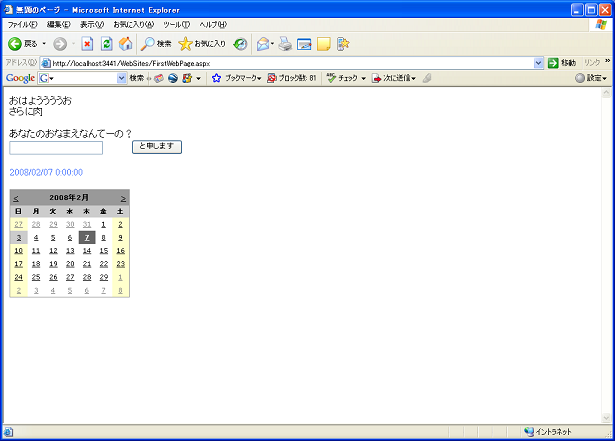Go to the Home page icon
615x441 pixels.
click(x=125, y=44)
